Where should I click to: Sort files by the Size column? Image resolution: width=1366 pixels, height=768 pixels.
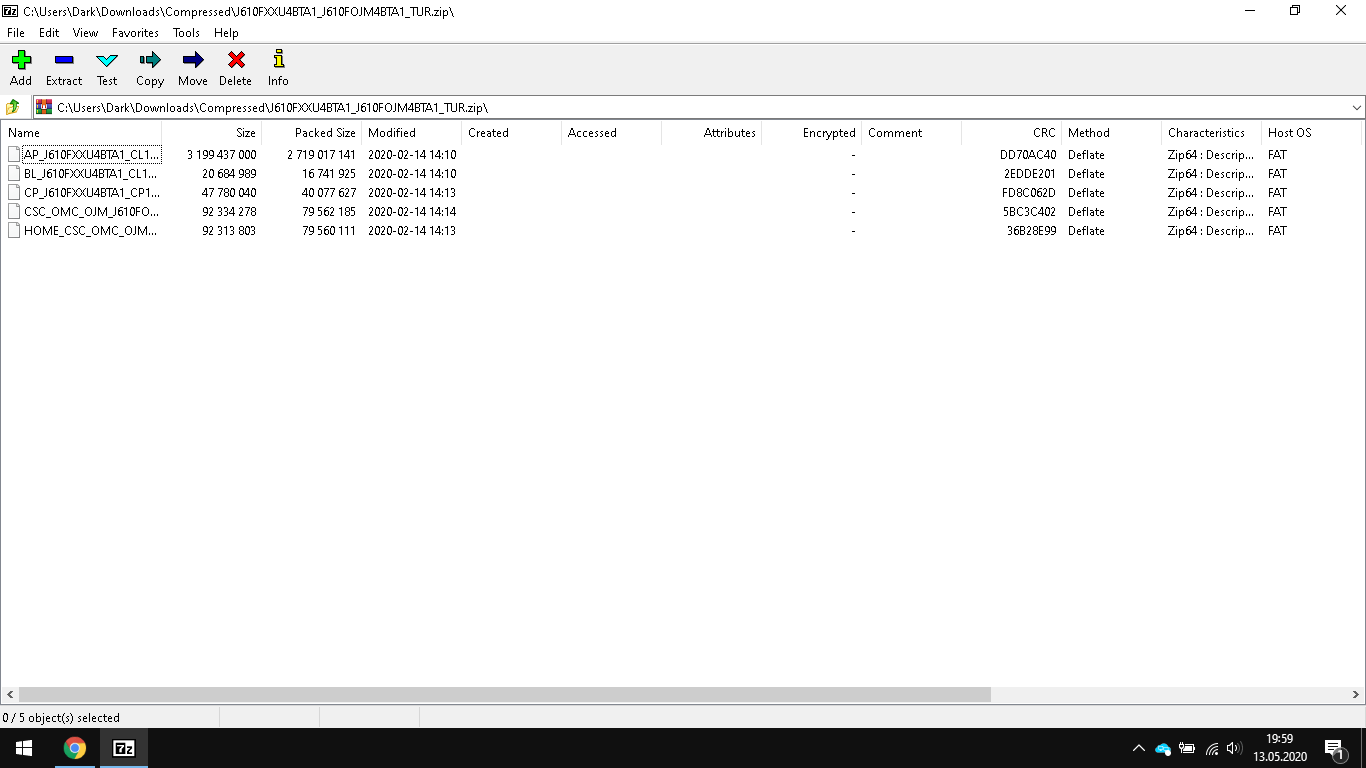(x=211, y=133)
